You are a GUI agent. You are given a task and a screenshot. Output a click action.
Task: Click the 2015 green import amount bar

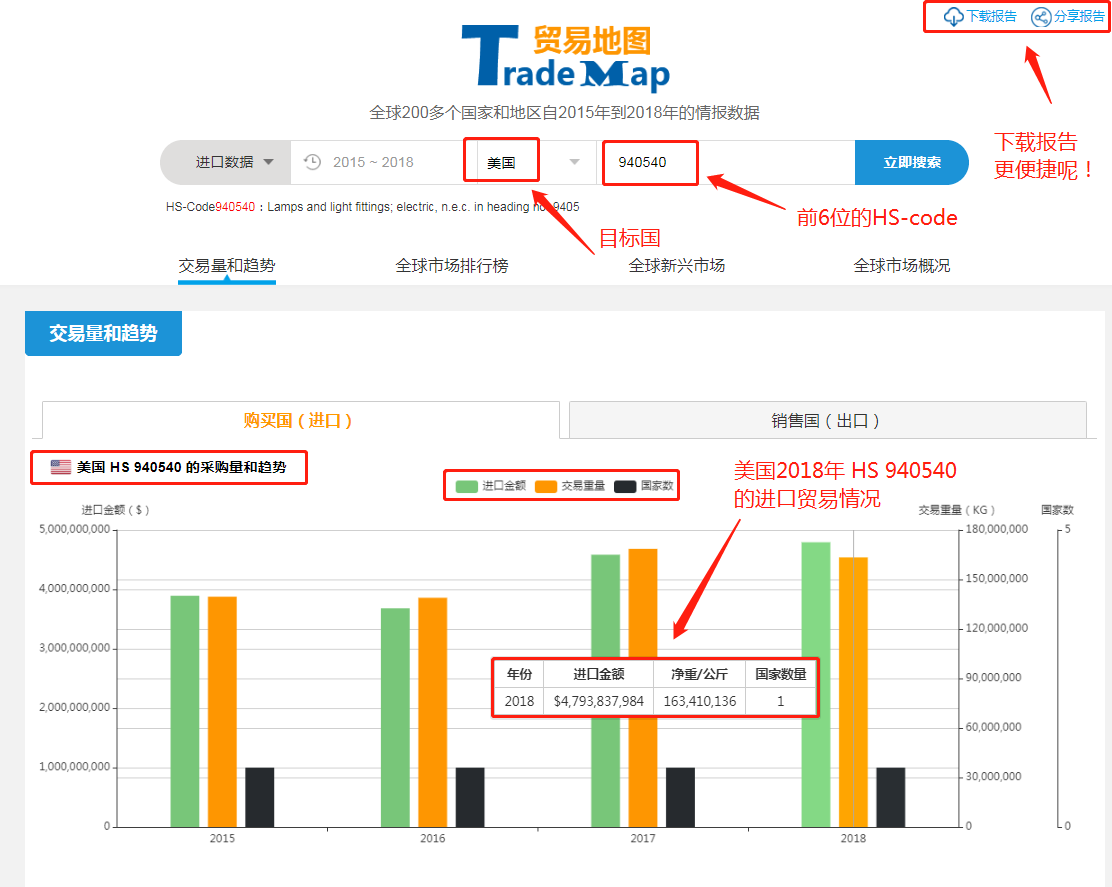185,711
